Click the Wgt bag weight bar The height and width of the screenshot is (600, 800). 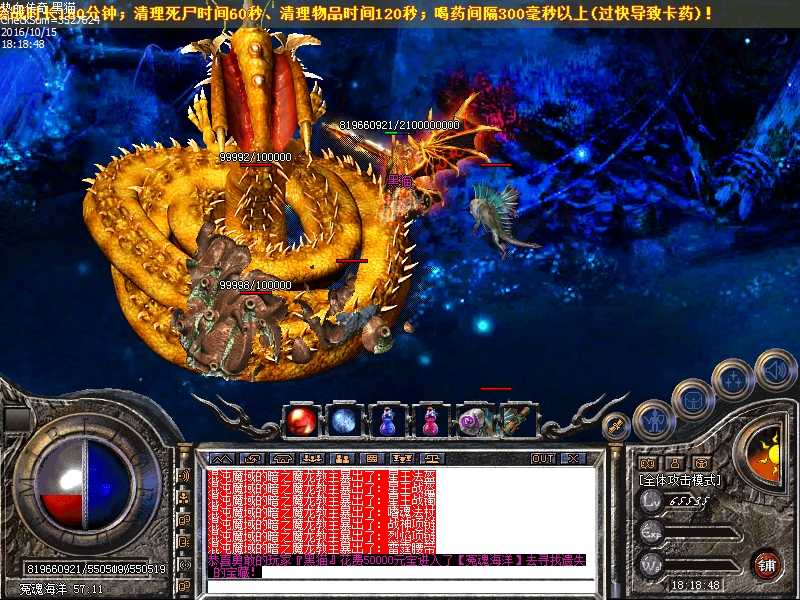point(700,566)
